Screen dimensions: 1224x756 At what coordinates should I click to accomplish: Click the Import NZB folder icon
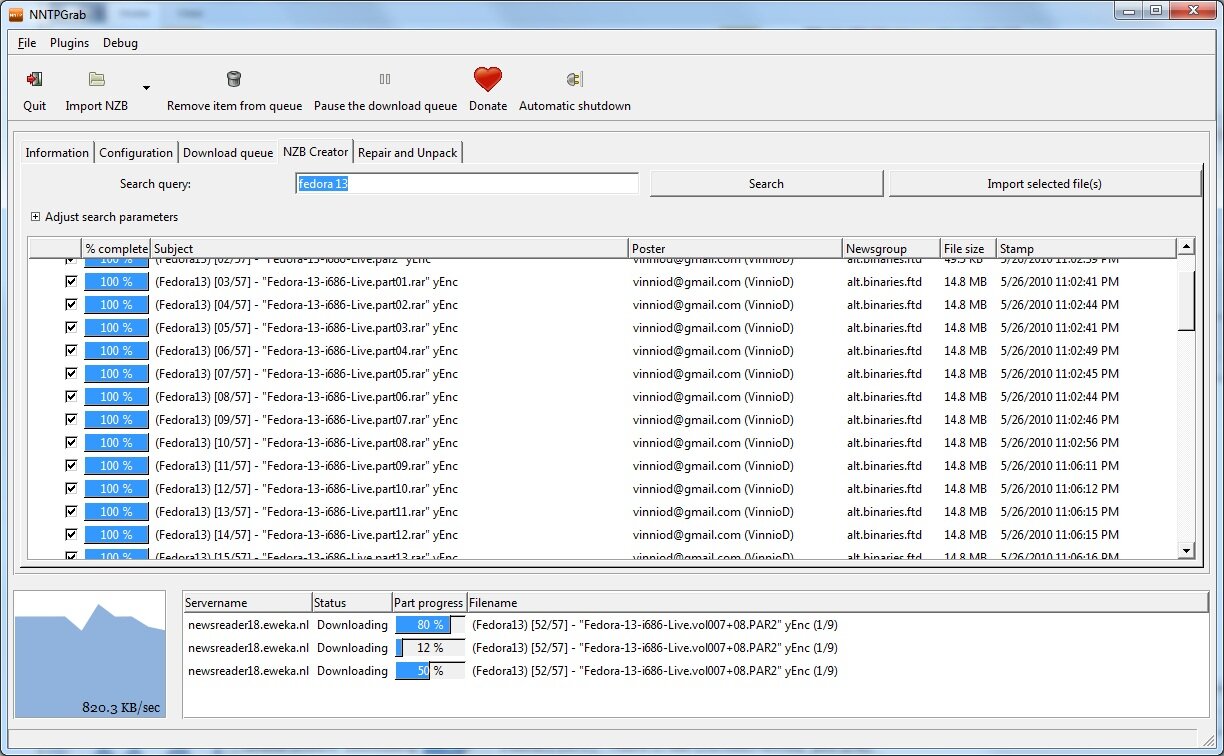coord(97,80)
